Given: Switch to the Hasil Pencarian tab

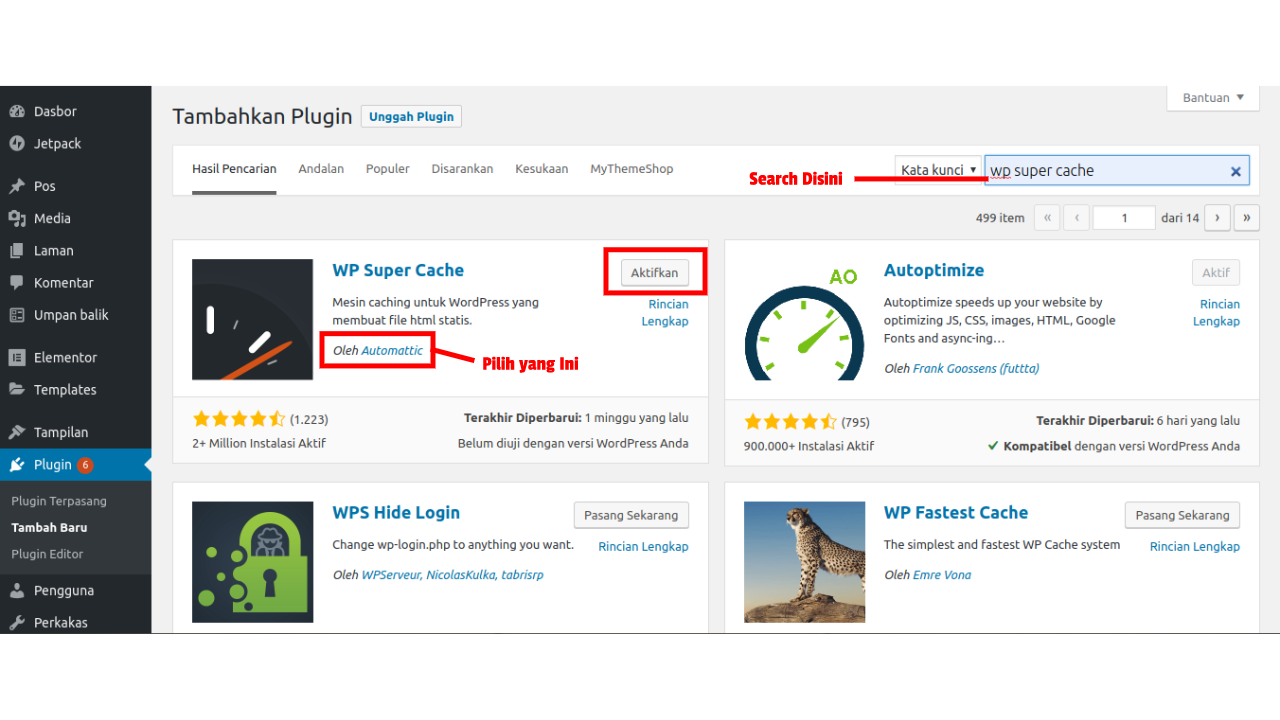Looking at the screenshot, I should pos(234,169).
